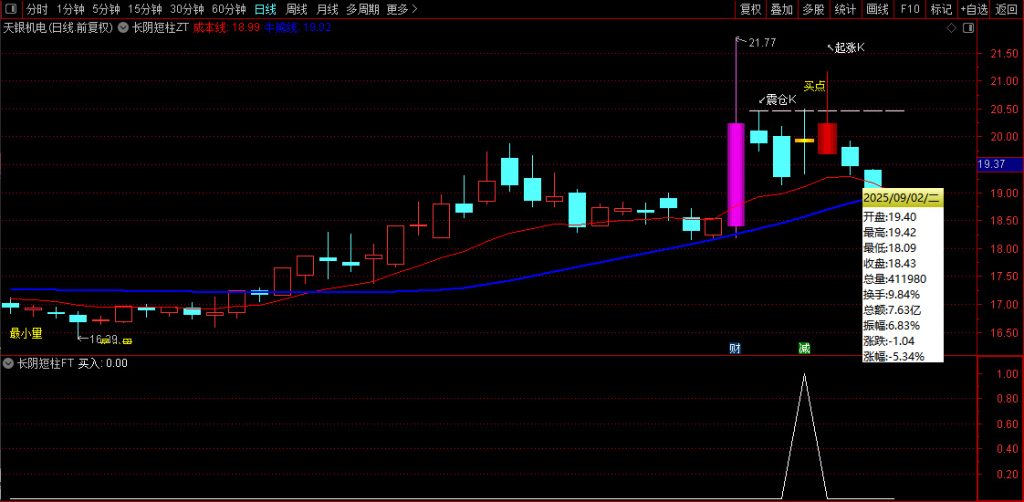1024x502 pixels.
Task: Select the 分时 intraday tab
Action: tap(36, 9)
